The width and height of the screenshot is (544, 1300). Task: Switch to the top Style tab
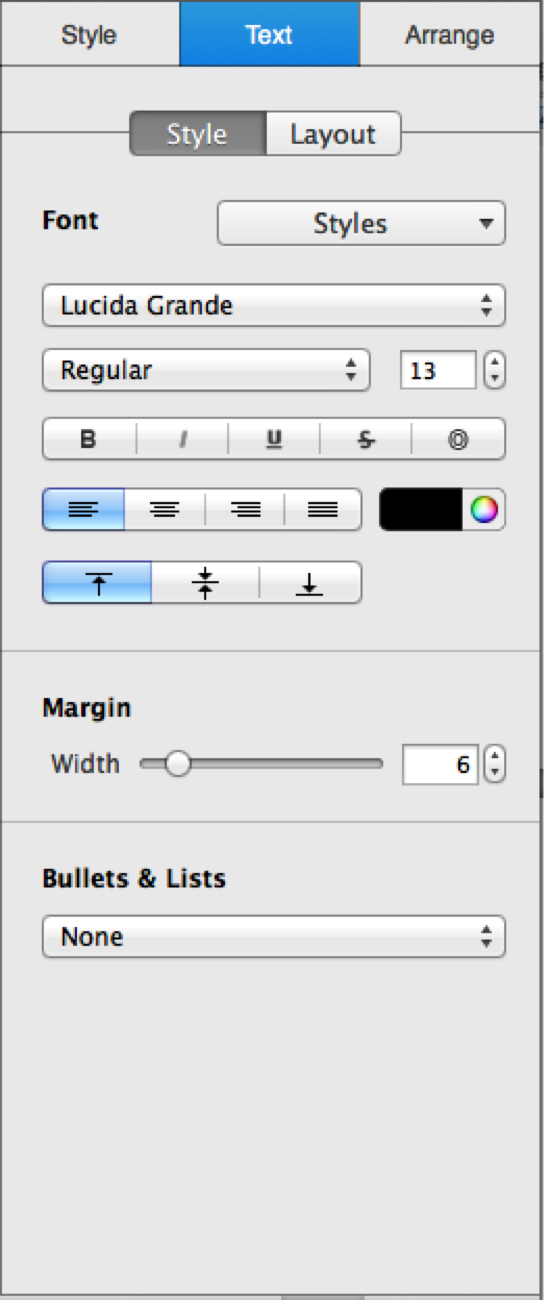pyautogui.click(x=89, y=35)
